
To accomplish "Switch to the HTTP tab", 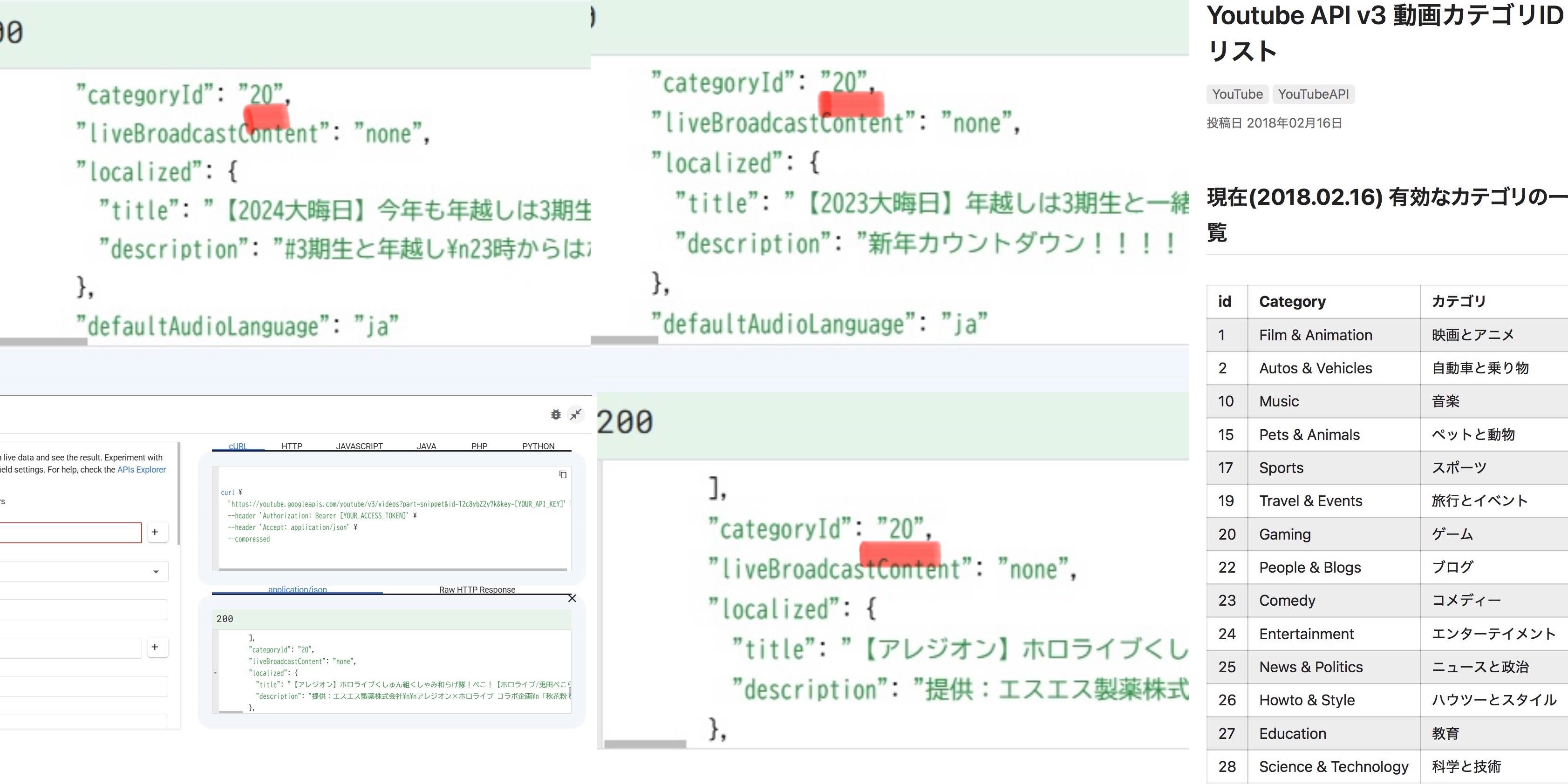I will coord(292,446).
